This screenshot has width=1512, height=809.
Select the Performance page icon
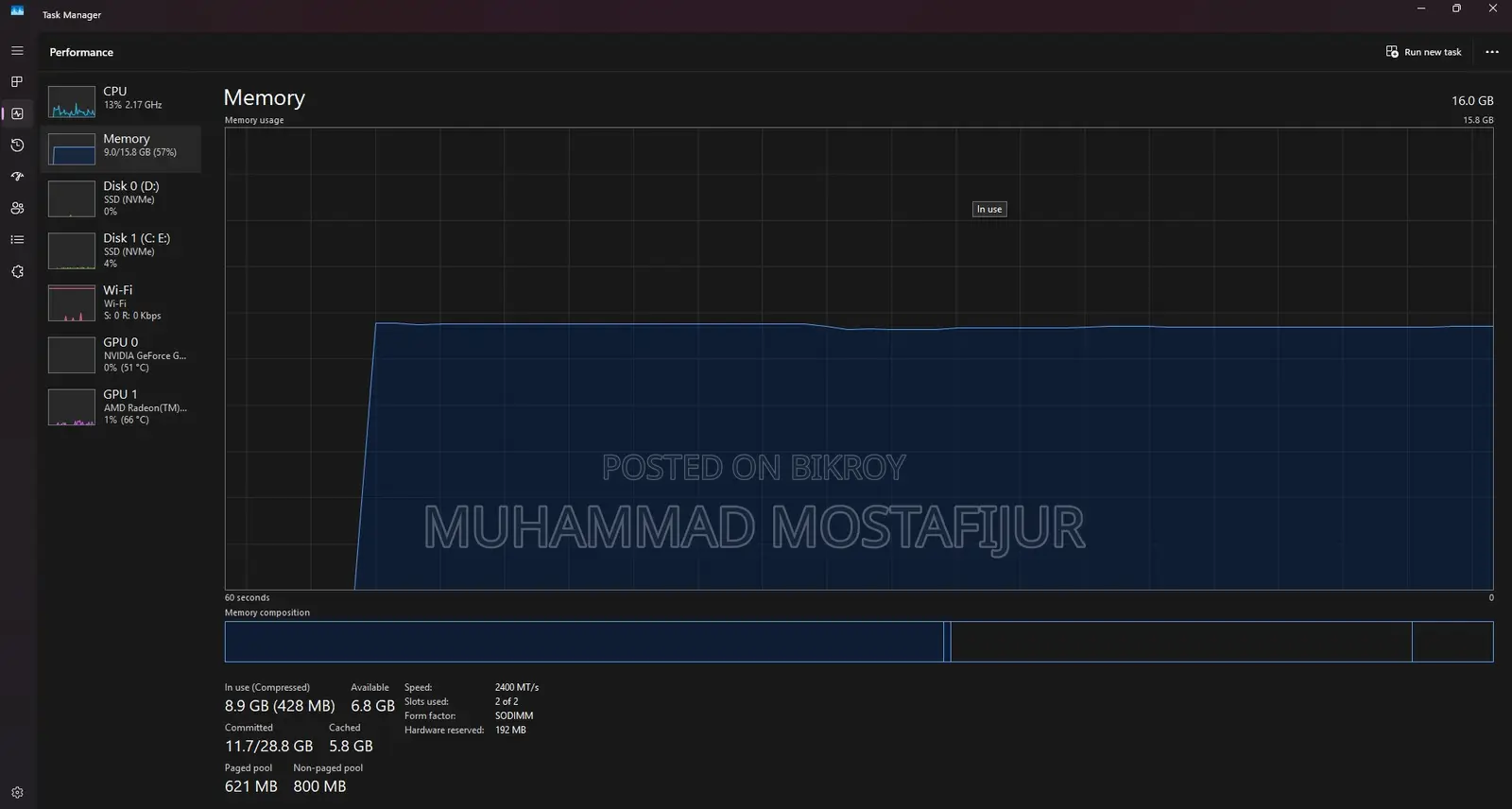pyautogui.click(x=17, y=113)
